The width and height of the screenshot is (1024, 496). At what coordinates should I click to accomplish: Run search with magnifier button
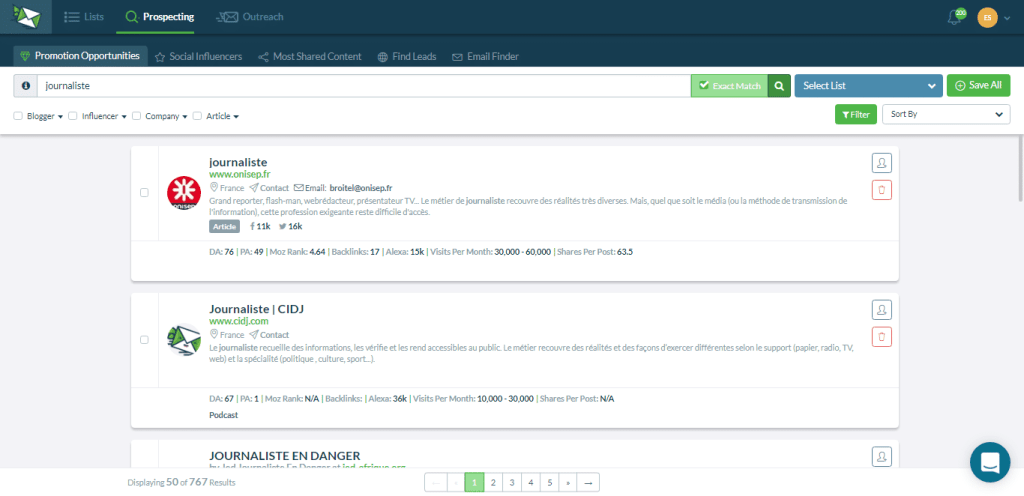[779, 85]
